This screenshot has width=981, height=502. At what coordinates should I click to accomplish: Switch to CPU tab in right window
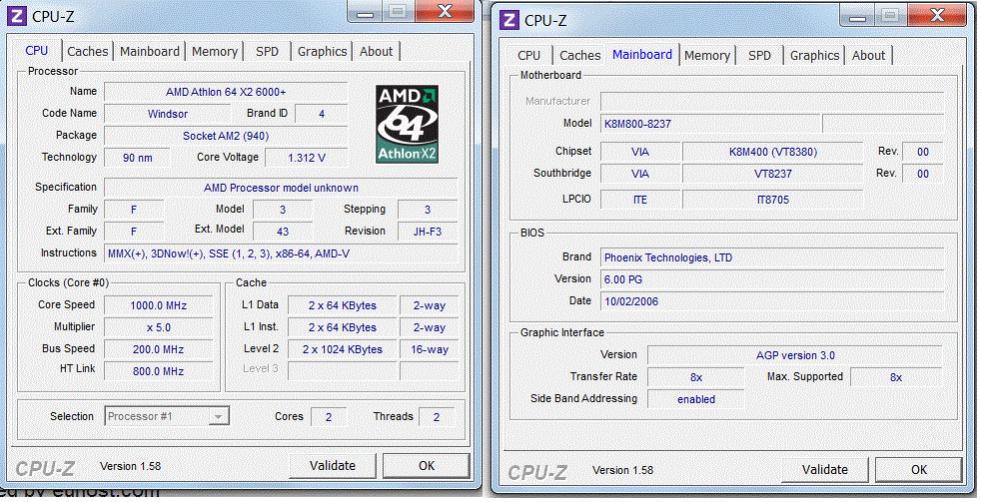(x=529, y=55)
